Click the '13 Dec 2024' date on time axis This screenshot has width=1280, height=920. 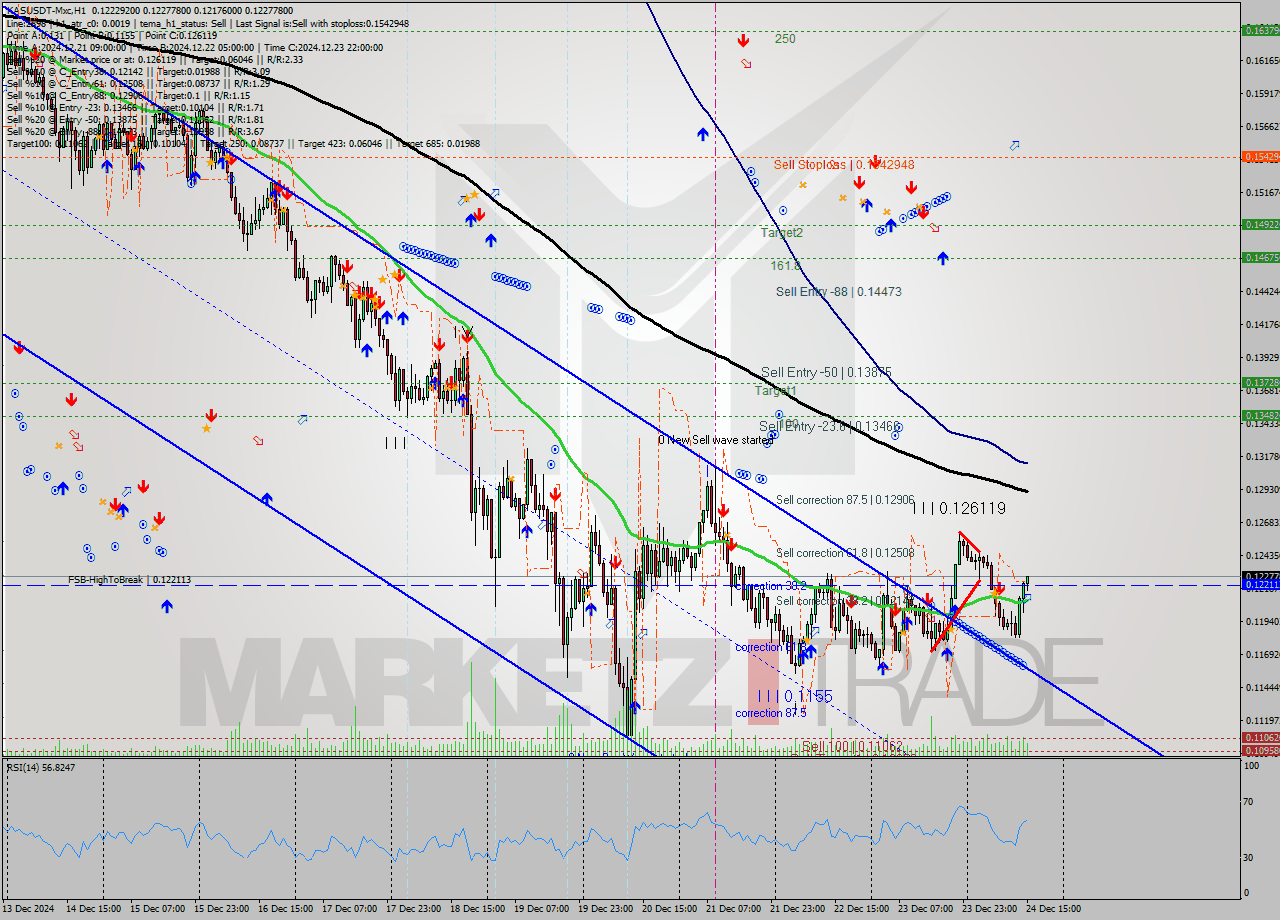(x=30, y=909)
